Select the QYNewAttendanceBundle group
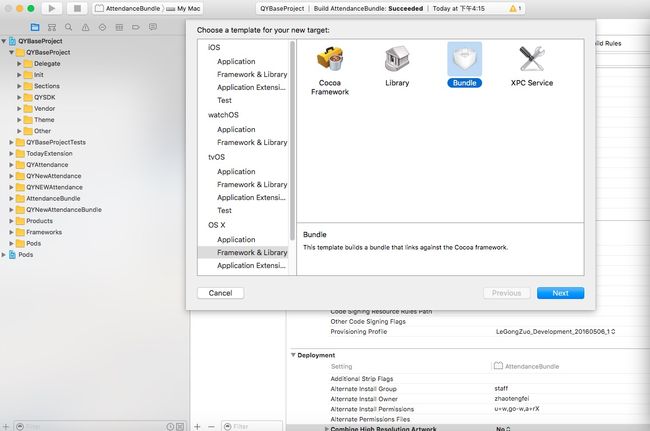The width and height of the screenshot is (650, 431). (64, 210)
